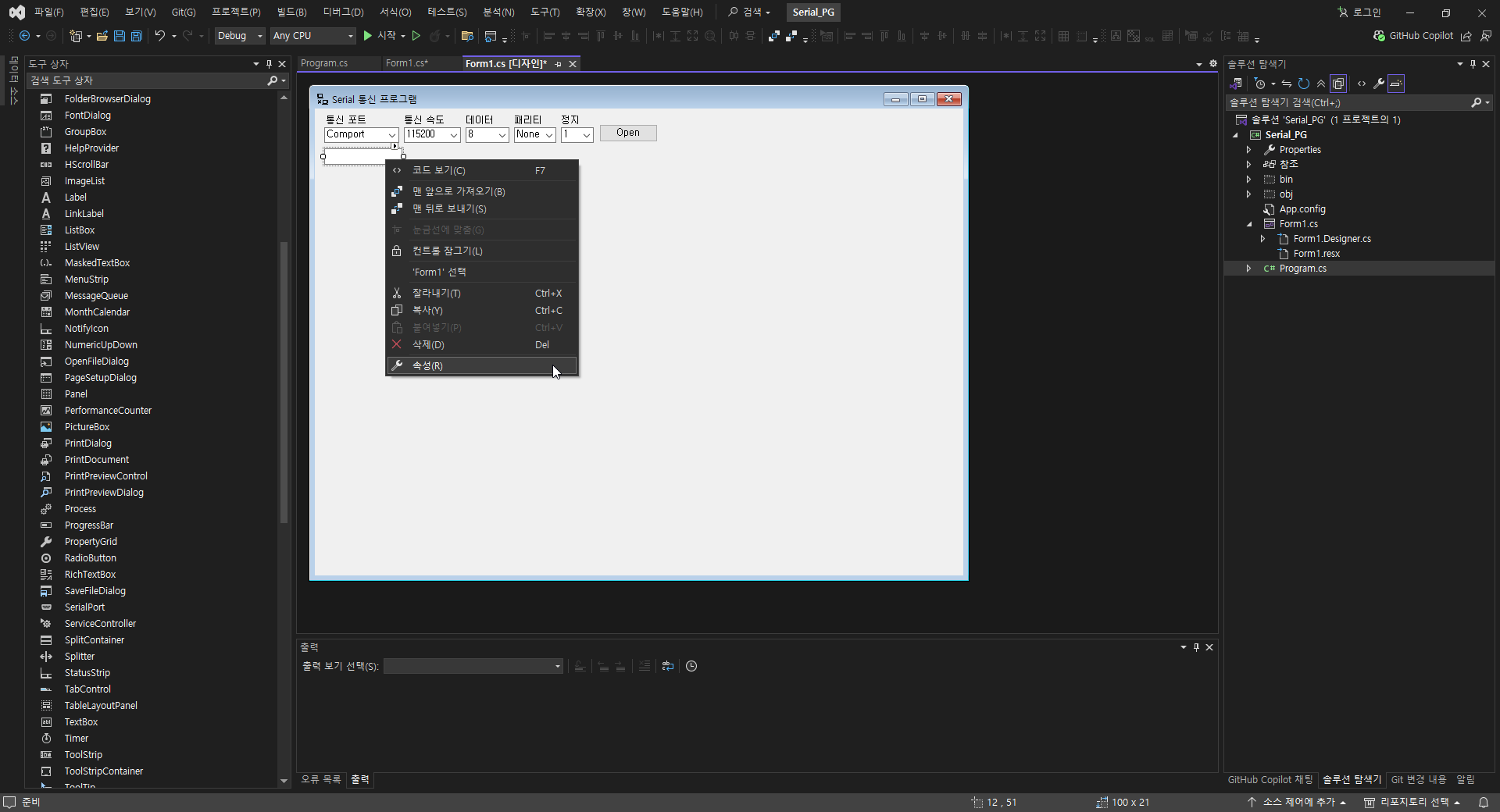Click the Save All toolbar icon
Screen dimensions: 1500x812
tap(137, 36)
